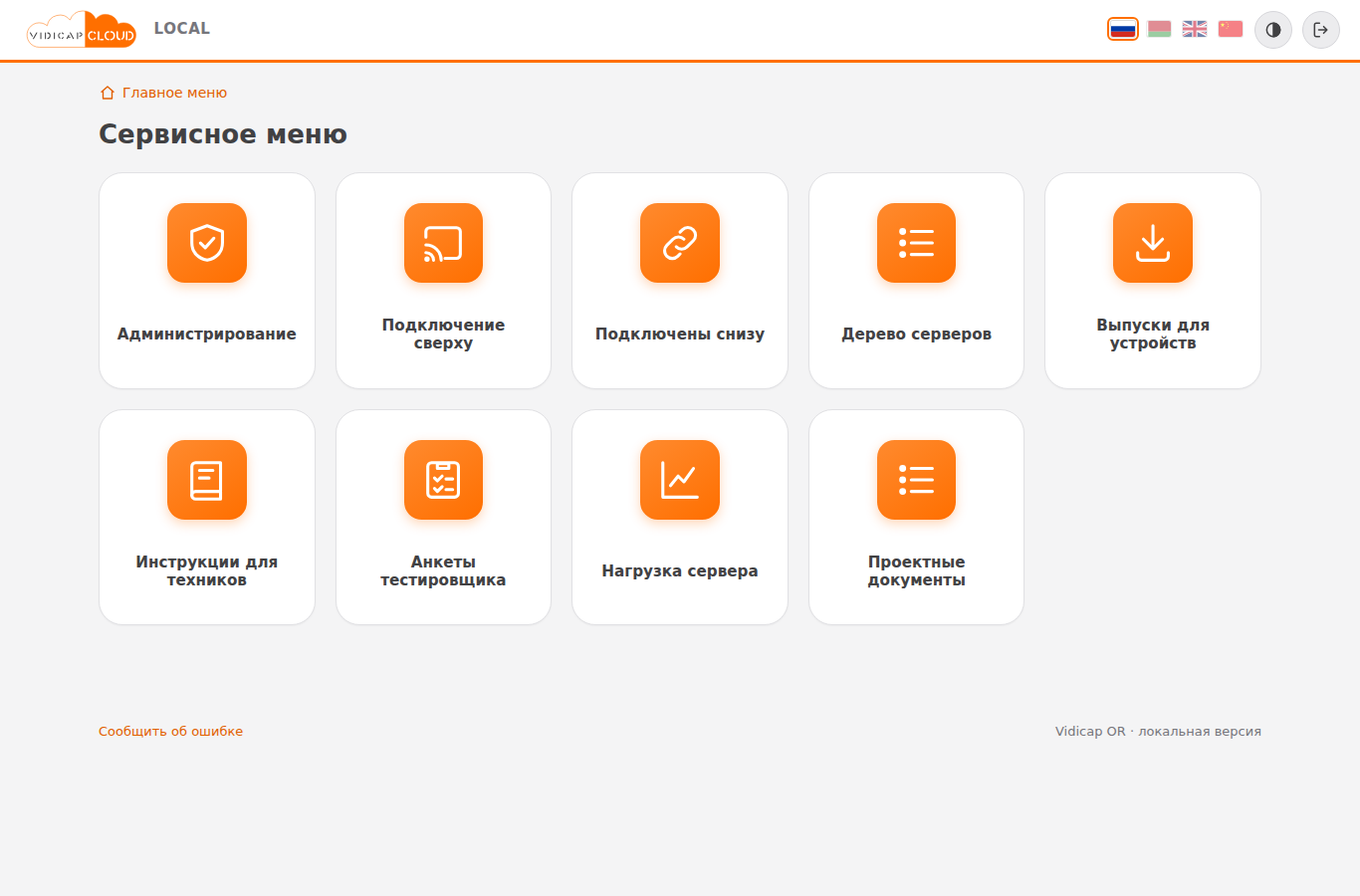This screenshot has height=896, width=1360.
Task: Select the British flag for English
Action: 1195,29
